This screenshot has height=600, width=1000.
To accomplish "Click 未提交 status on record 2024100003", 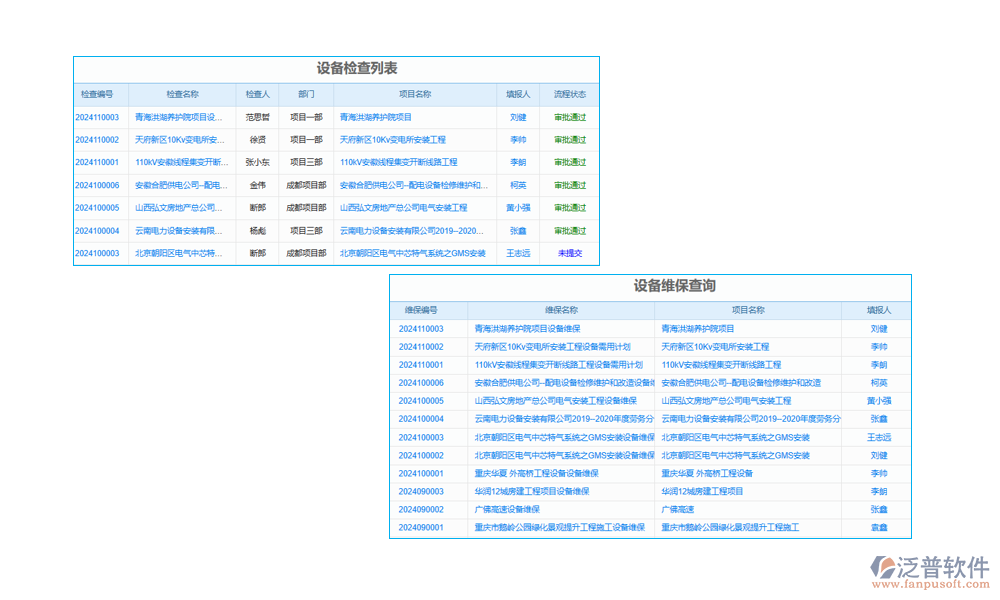I will tap(571, 254).
